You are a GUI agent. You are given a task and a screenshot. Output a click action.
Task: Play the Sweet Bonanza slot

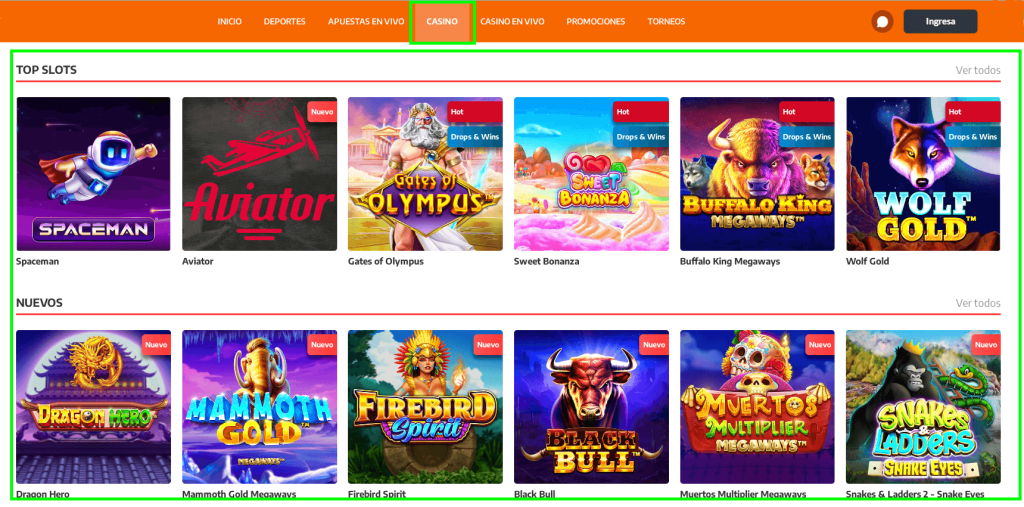tap(591, 174)
